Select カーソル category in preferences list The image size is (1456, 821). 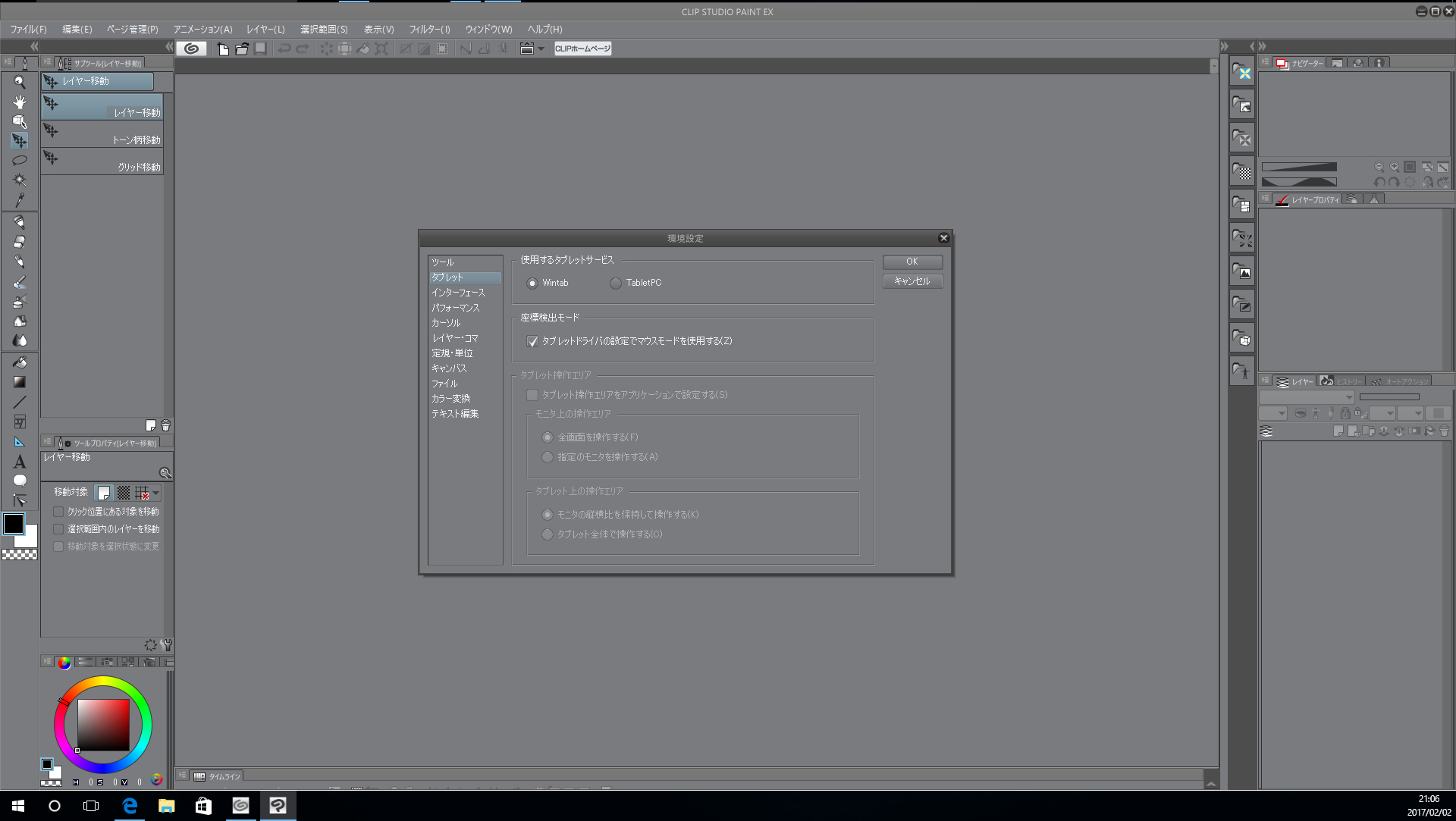(446, 323)
